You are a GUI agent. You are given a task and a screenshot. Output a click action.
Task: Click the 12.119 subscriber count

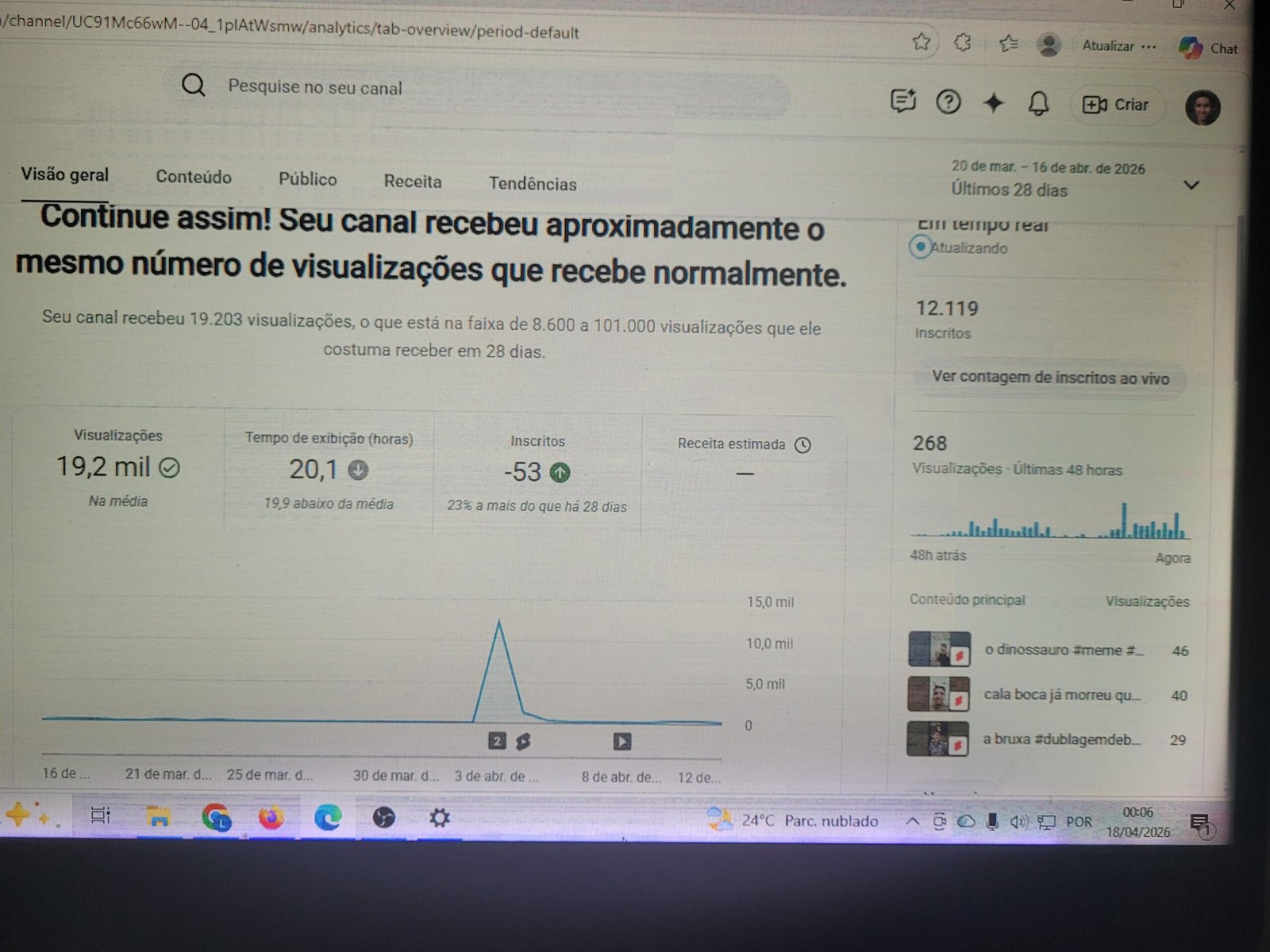pos(947,308)
